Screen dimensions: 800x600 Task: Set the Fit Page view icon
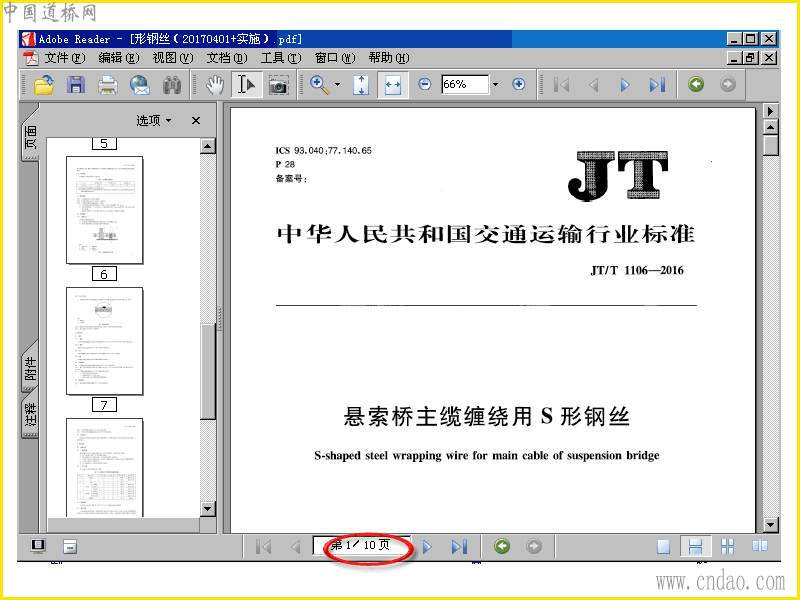click(361, 85)
